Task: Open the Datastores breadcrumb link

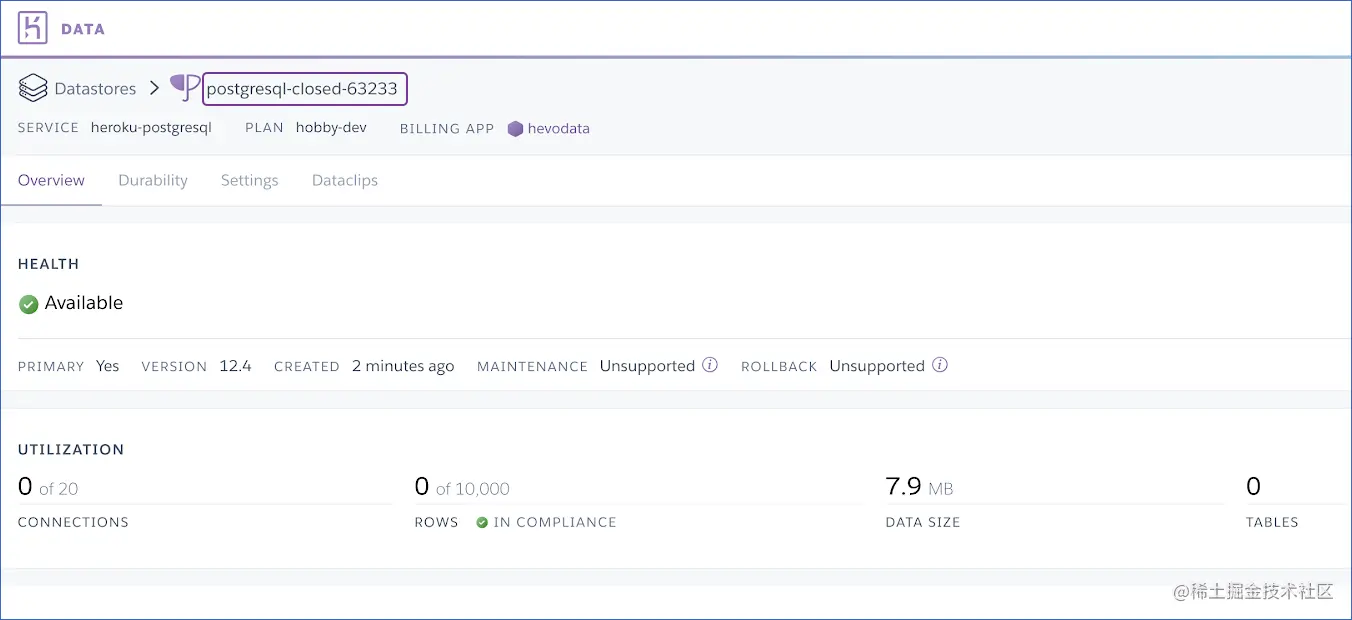Action: coord(97,88)
